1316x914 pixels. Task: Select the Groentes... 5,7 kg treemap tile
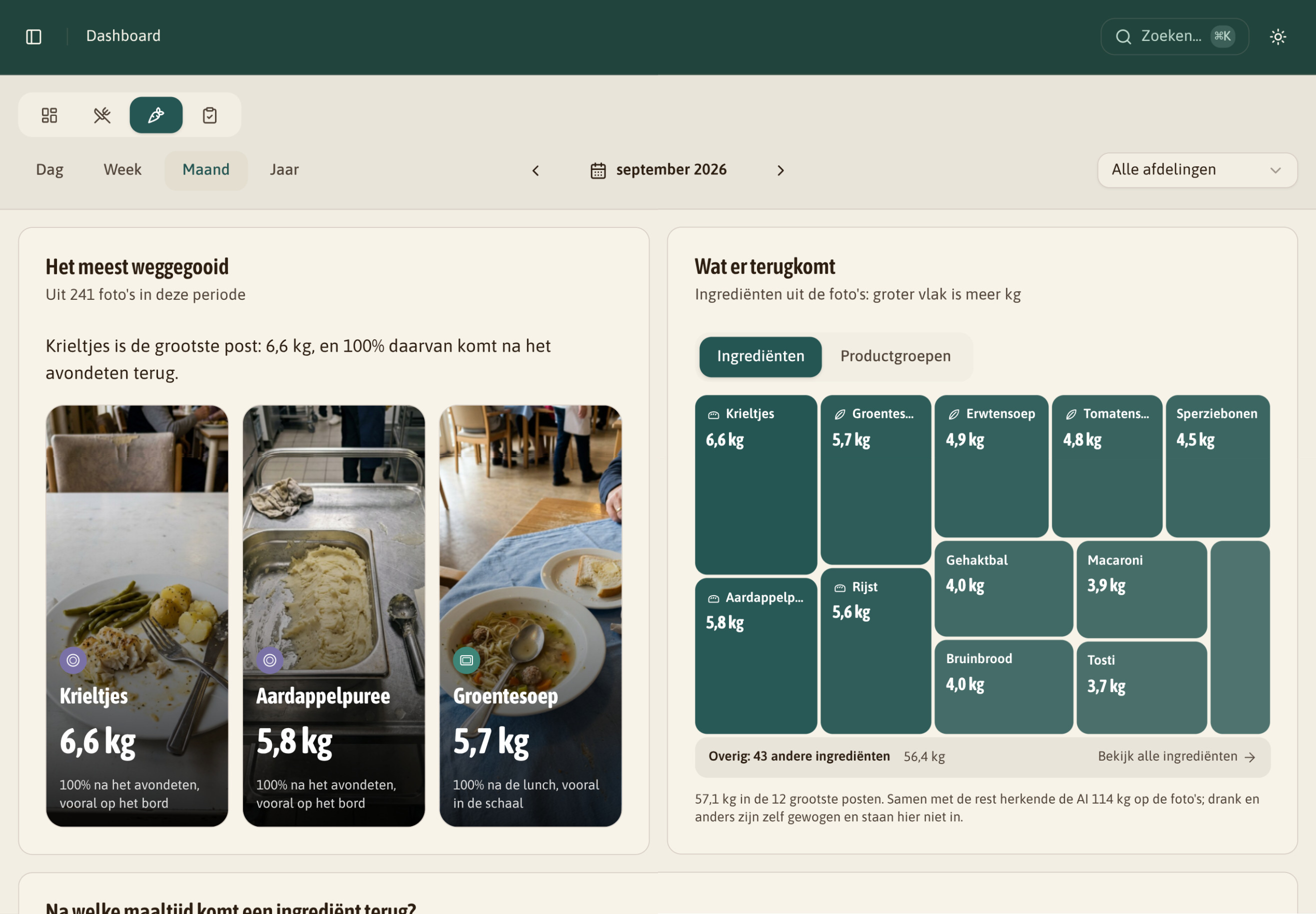[x=875, y=480]
